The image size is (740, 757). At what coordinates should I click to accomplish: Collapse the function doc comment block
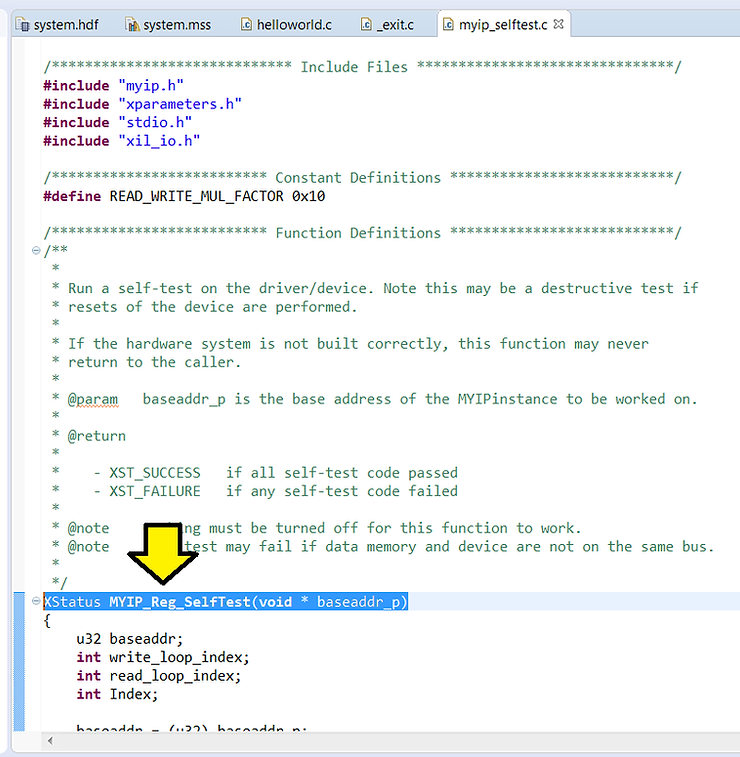(36, 250)
